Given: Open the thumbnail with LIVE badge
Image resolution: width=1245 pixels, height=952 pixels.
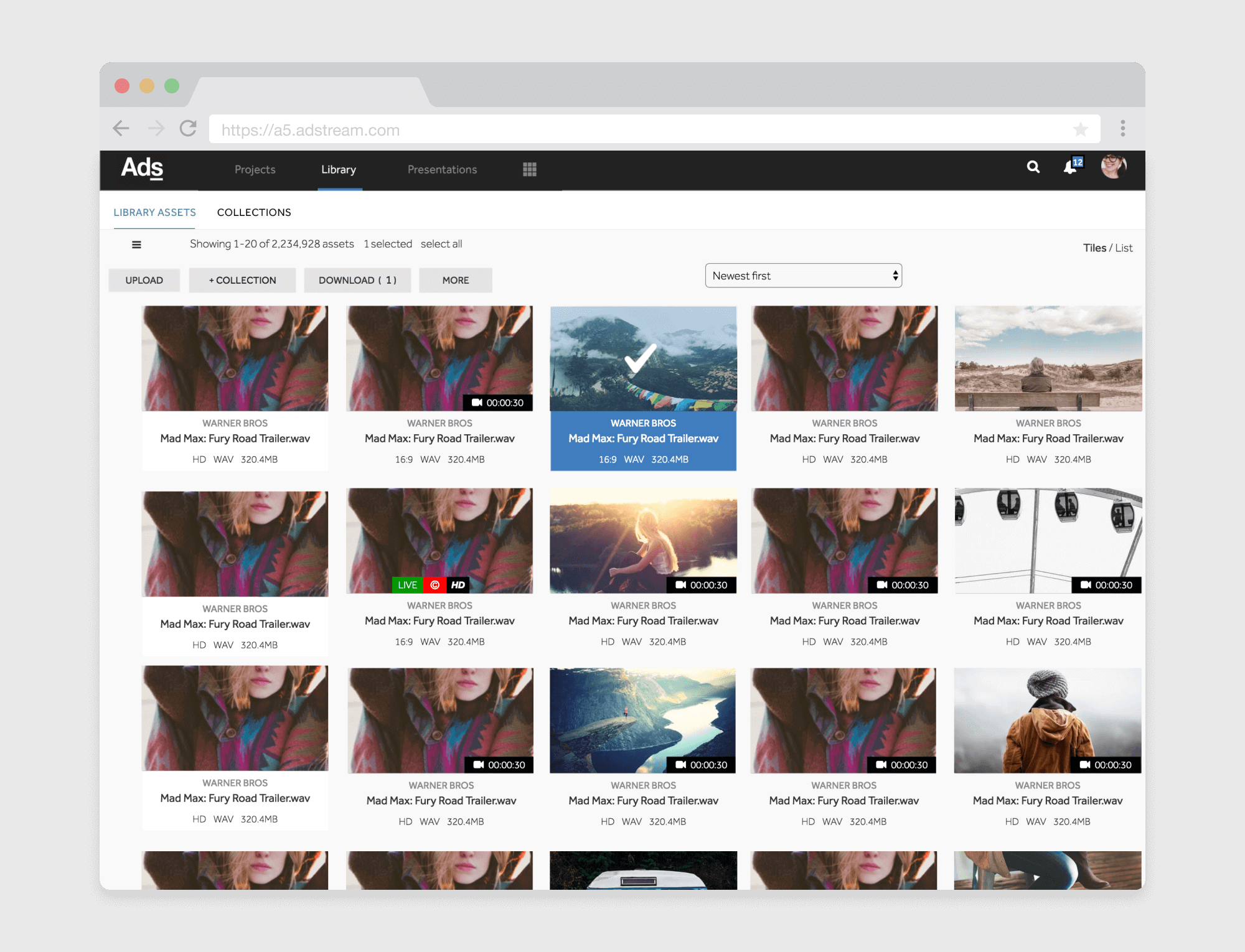Looking at the screenshot, I should click(439, 540).
